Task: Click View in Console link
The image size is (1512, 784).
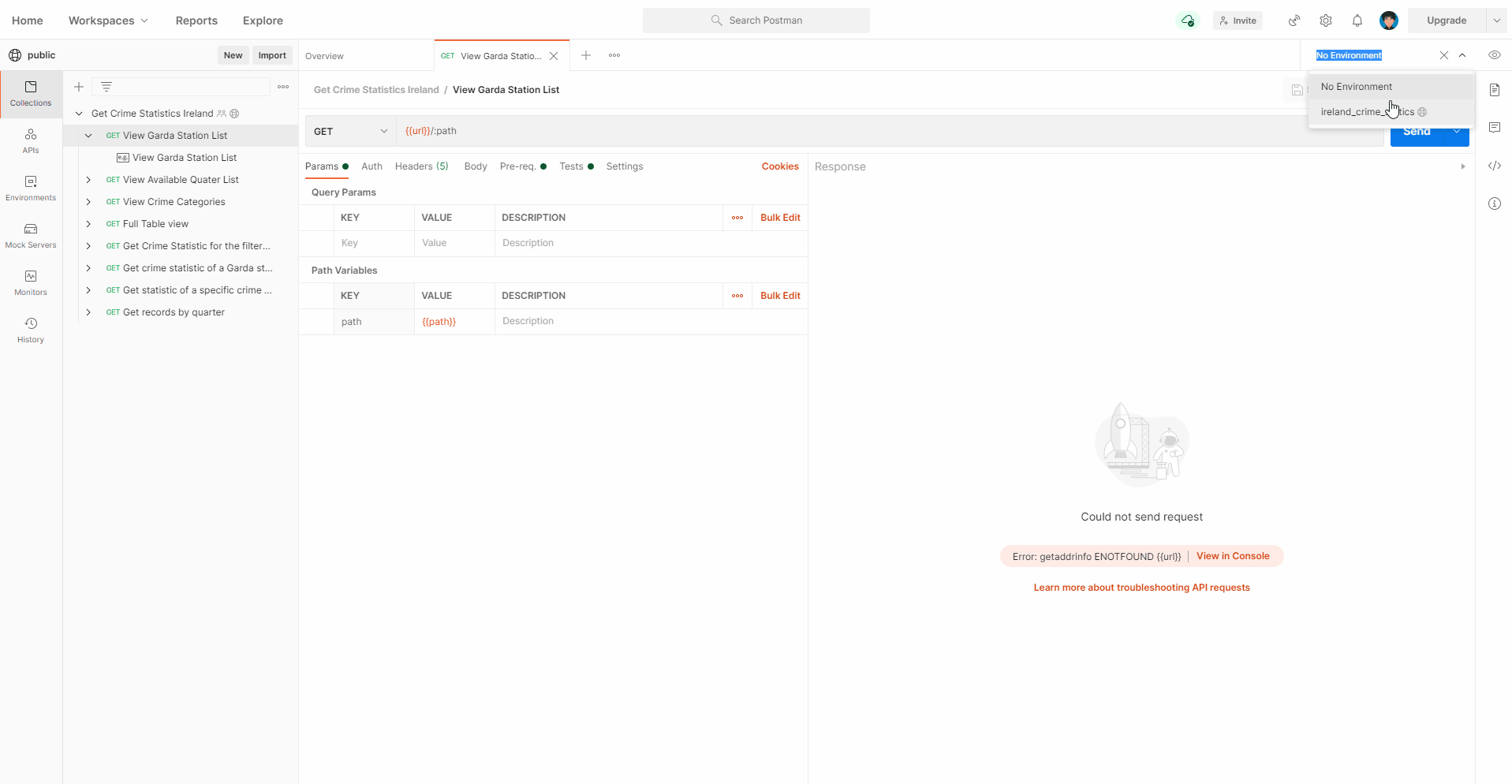Action: pyautogui.click(x=1233, y=556)
